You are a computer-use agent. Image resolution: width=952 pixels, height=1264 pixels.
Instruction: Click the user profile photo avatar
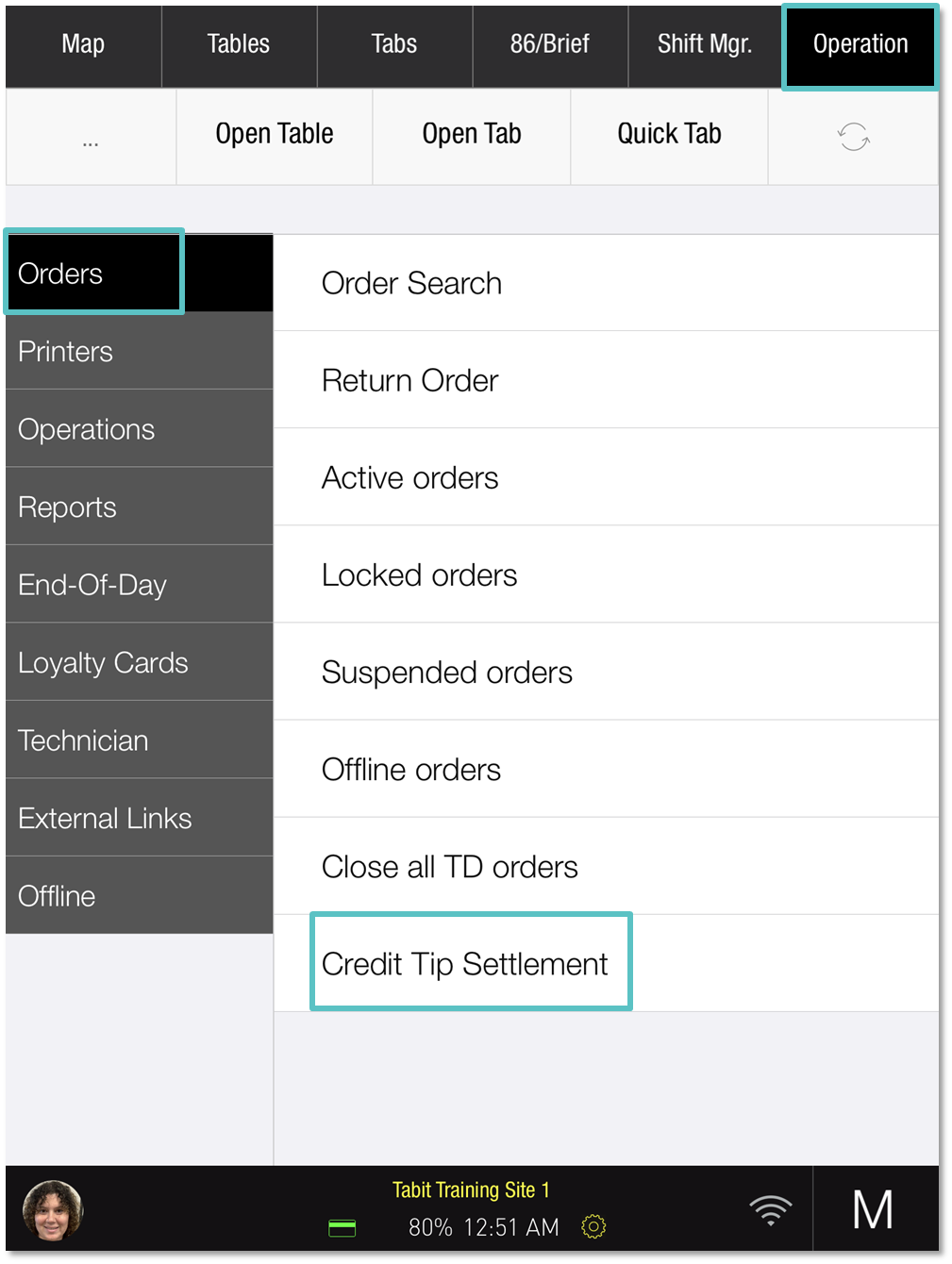click(x=53, y=1210)
